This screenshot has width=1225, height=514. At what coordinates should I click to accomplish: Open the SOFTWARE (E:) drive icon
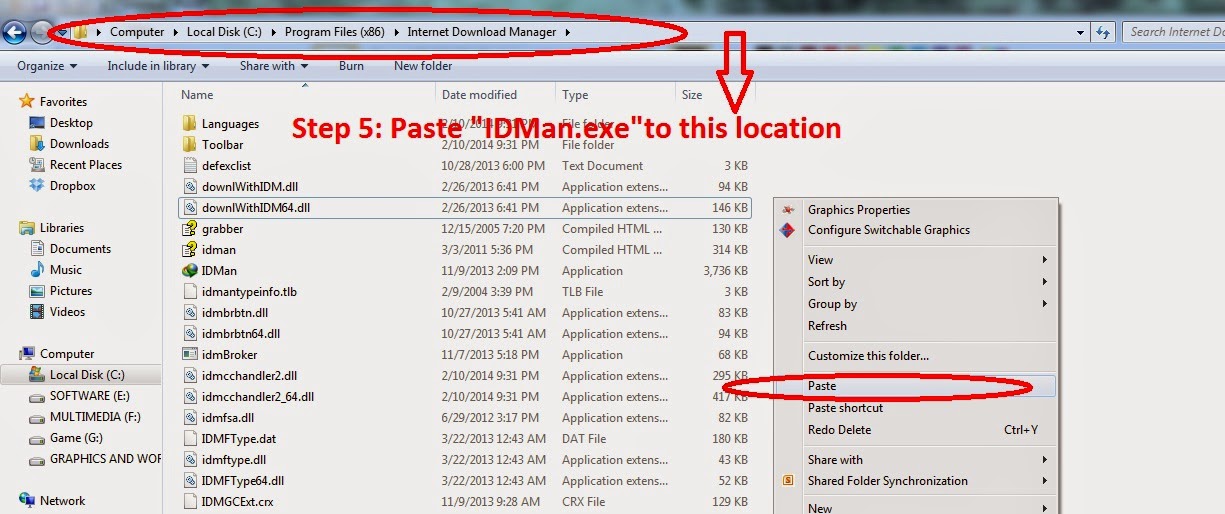coord(37,396)
